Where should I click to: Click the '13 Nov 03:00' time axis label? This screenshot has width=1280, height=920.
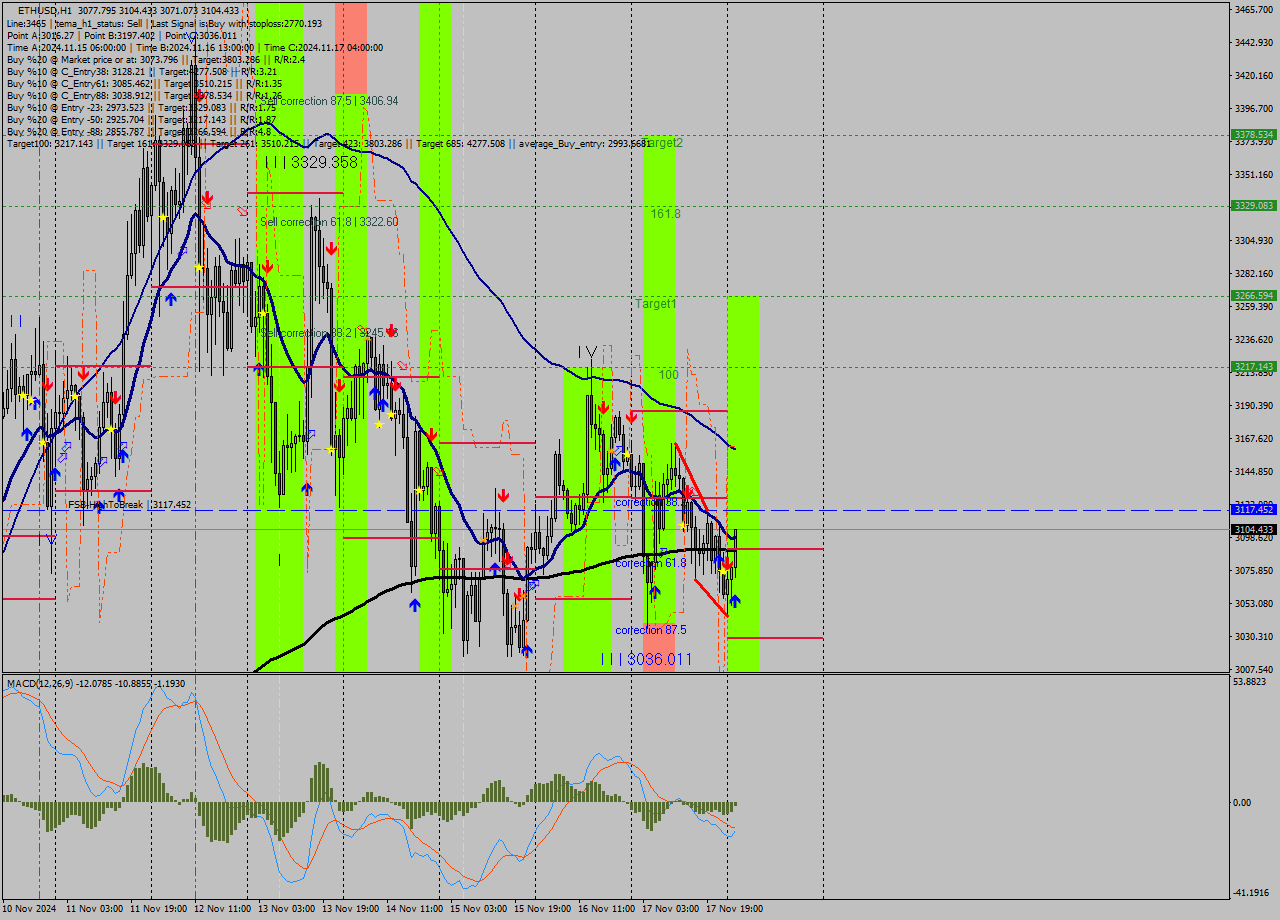click(286, 909)
